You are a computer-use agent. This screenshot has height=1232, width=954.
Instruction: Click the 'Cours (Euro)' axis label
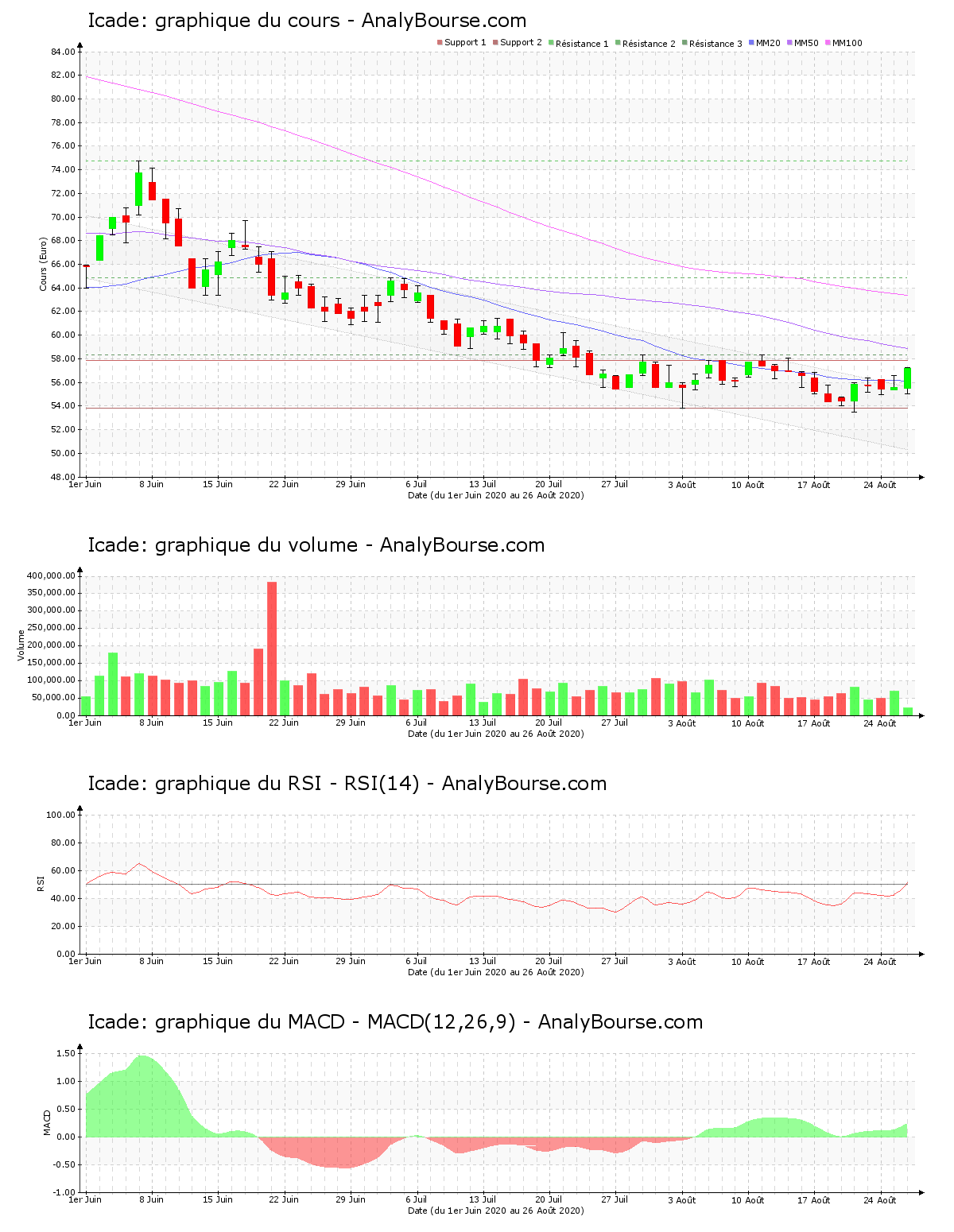tap(44, 264)
